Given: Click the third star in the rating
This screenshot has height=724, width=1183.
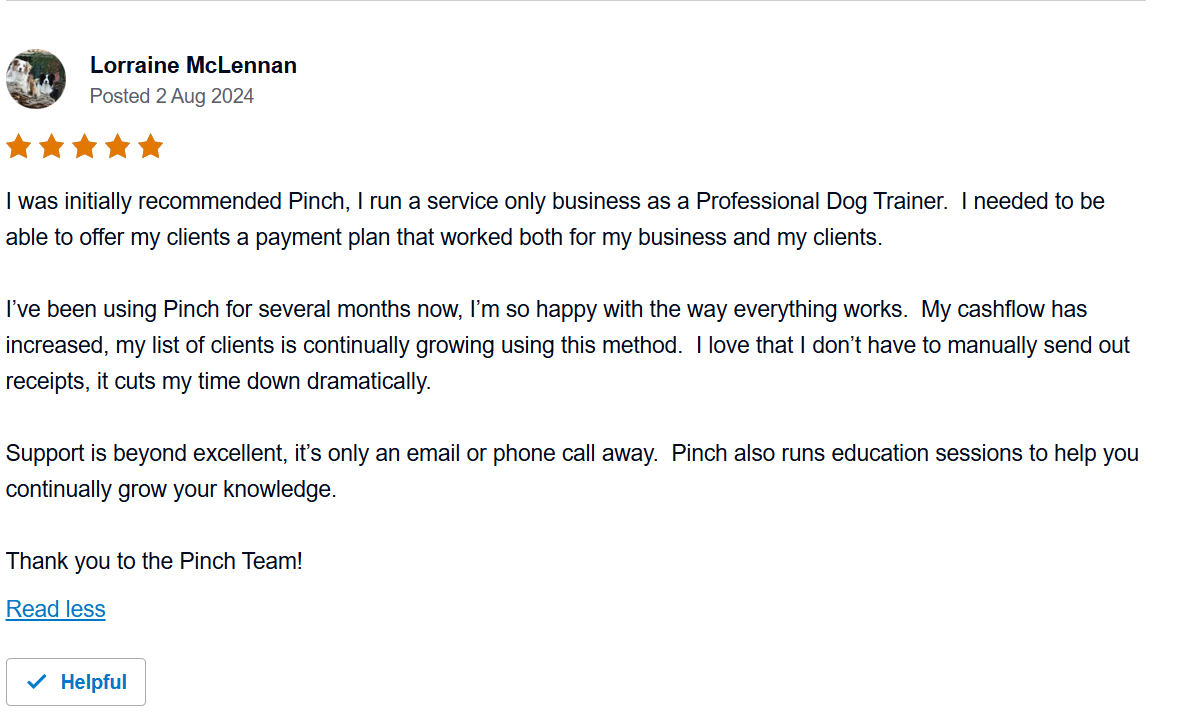Looking at the screenshot, I should 84,146.
